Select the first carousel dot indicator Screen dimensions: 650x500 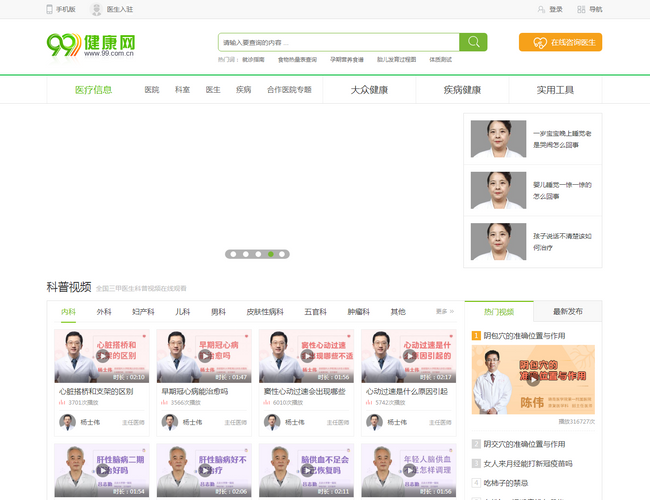tap(233, 254)
